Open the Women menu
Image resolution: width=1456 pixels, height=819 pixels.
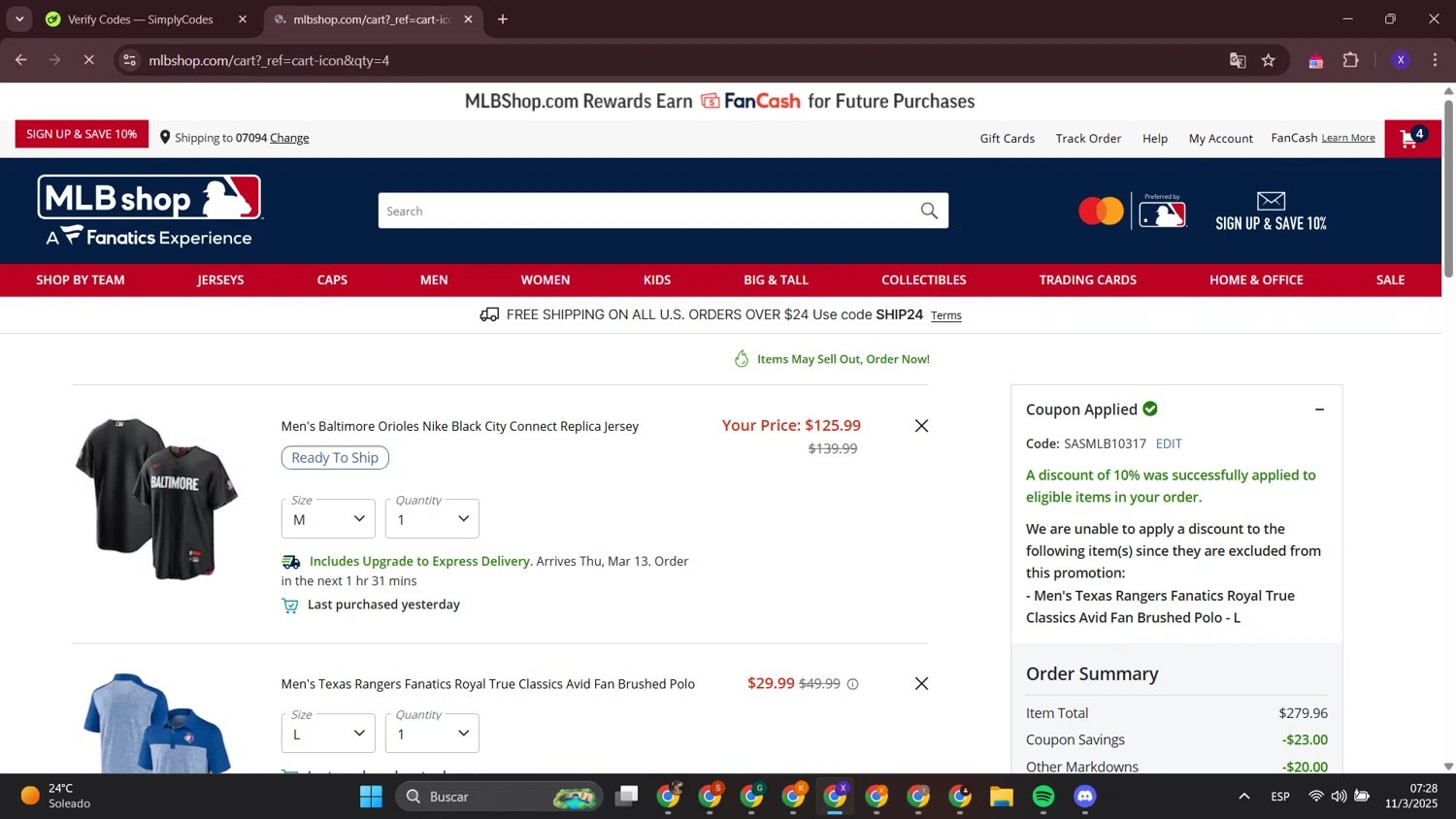tap(546, 279)
